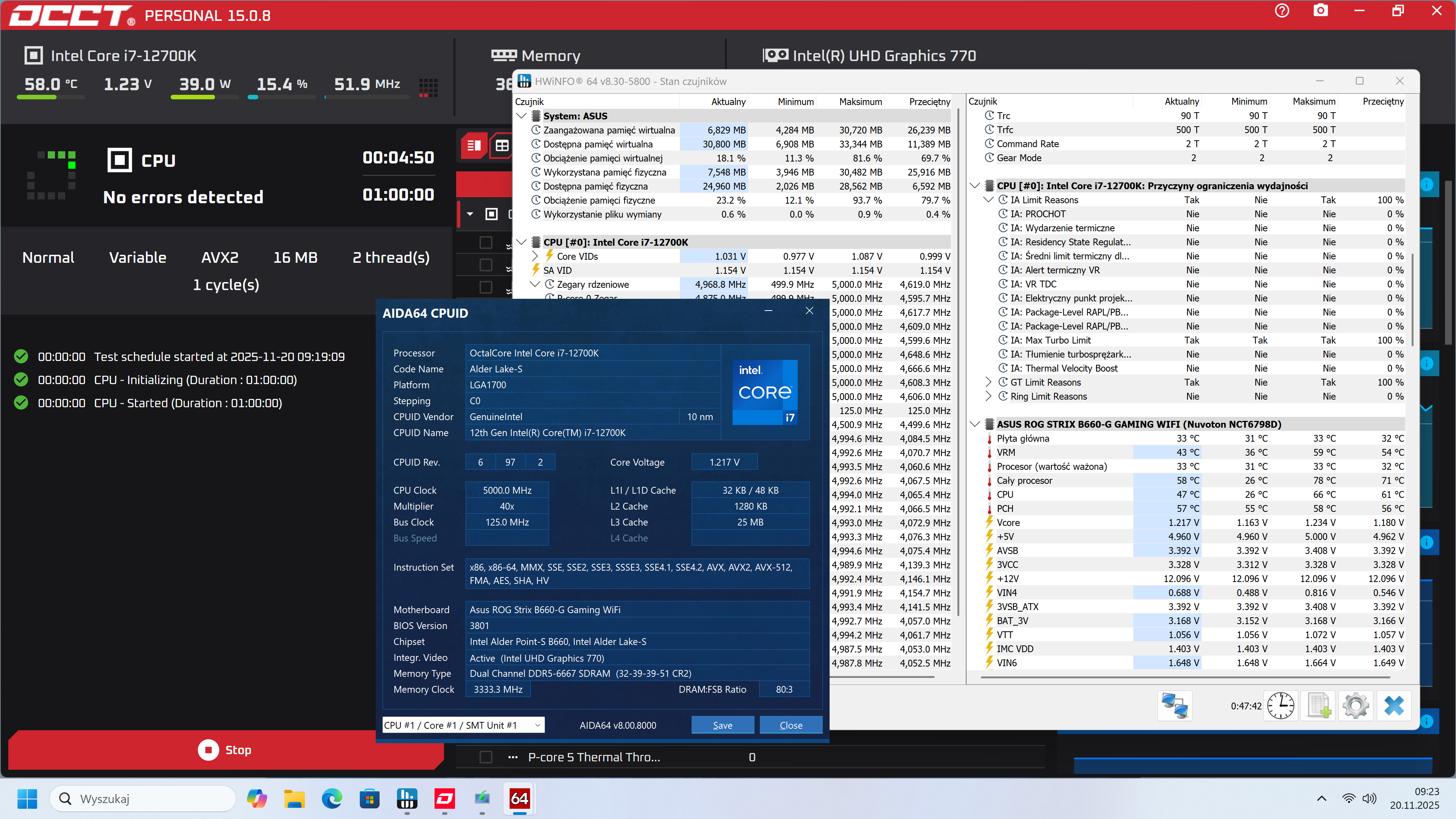1456x819 pixels.
Task: Click the HWiNFO log file icon
Action: (1318, 705)
